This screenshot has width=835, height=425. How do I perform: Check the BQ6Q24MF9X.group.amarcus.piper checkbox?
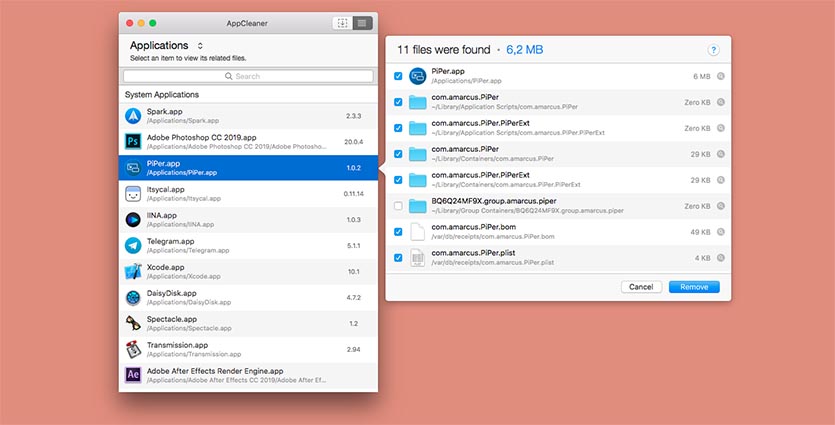pos(398,206)
